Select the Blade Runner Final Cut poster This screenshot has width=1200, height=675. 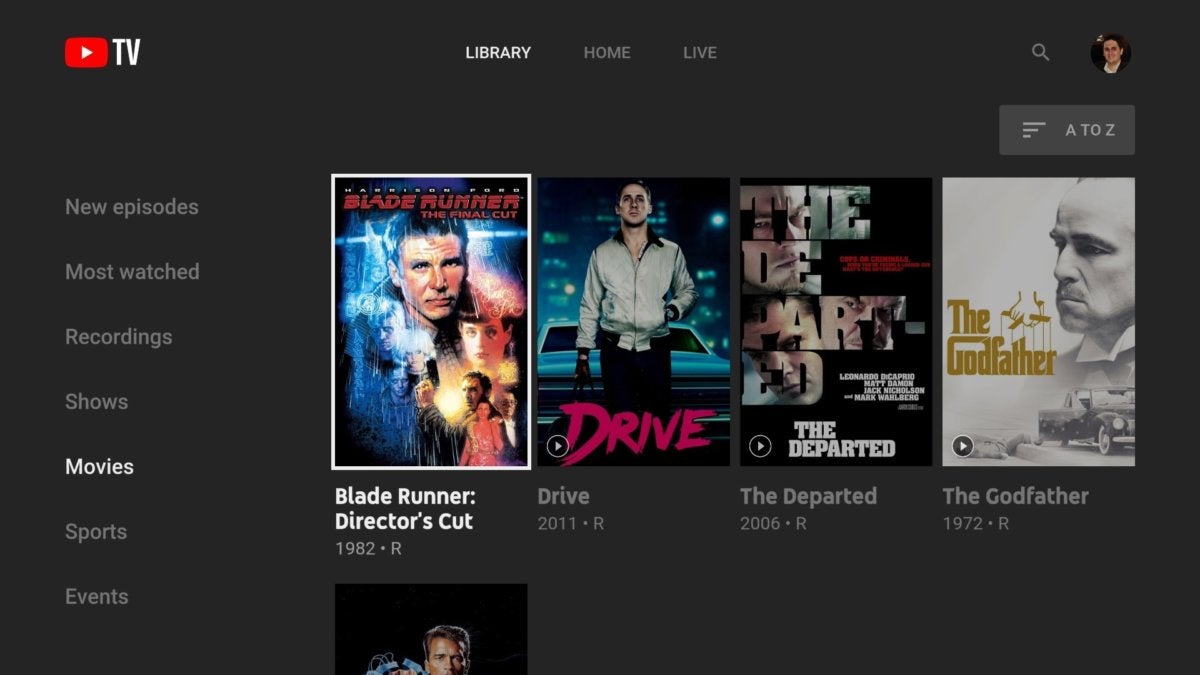[x=431, y=322]
